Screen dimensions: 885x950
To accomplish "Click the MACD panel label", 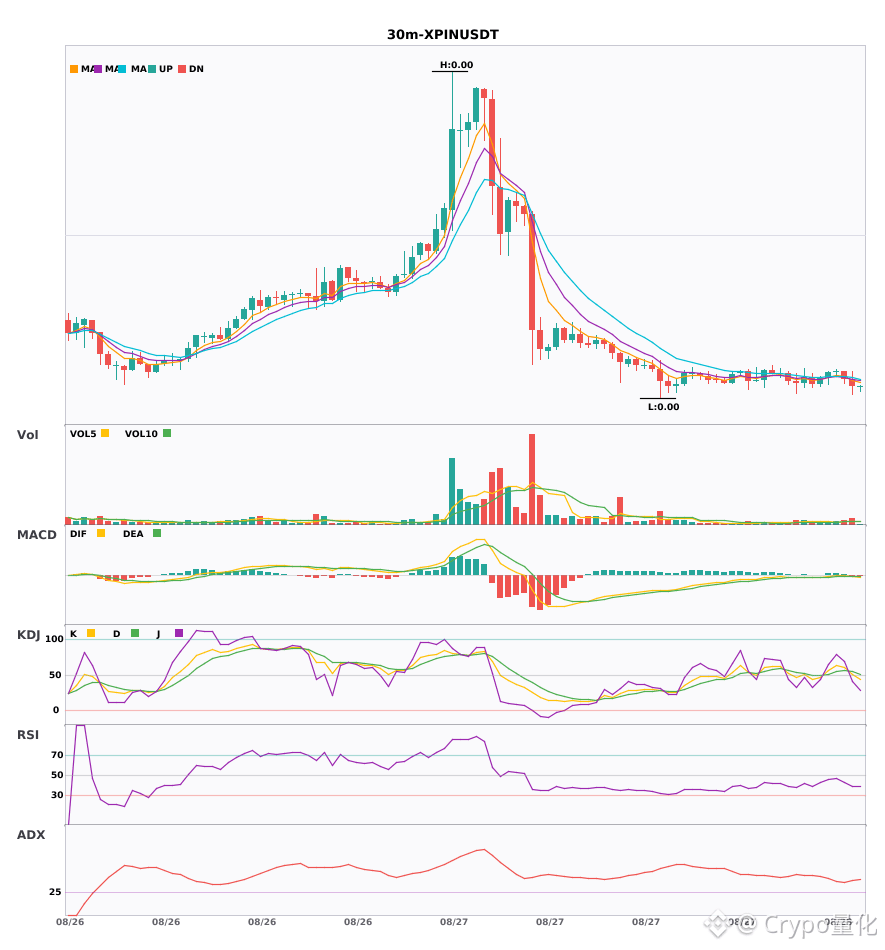I will [36, 534].
